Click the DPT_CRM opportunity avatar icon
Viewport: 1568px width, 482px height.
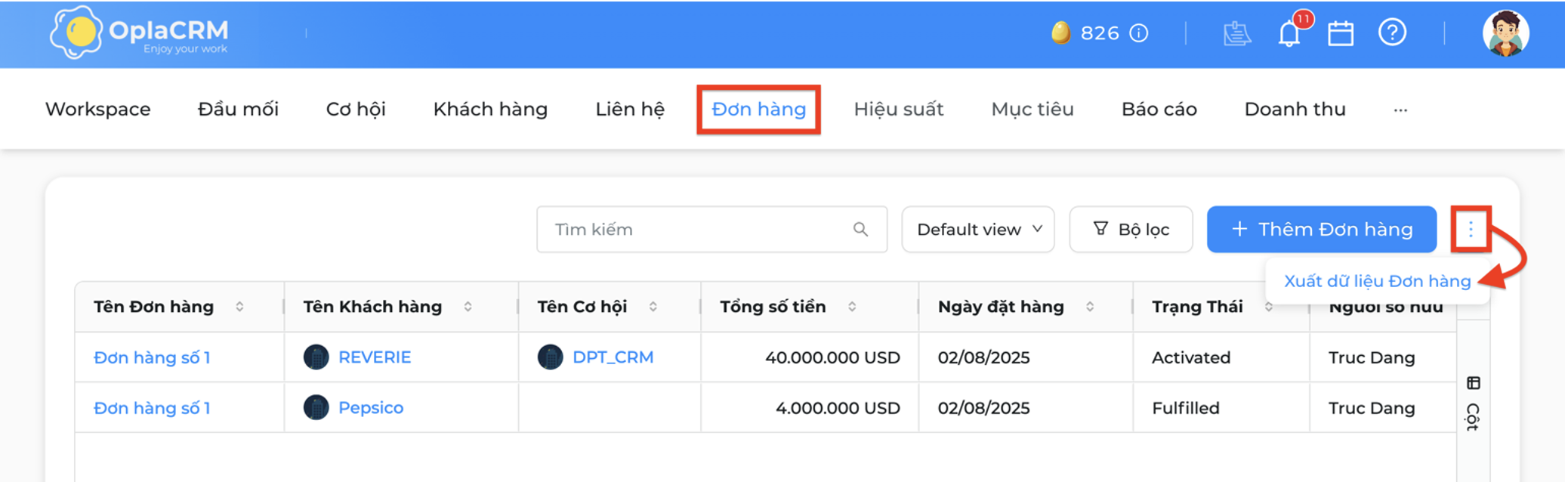pyautogui.click(x=550, y=357)
